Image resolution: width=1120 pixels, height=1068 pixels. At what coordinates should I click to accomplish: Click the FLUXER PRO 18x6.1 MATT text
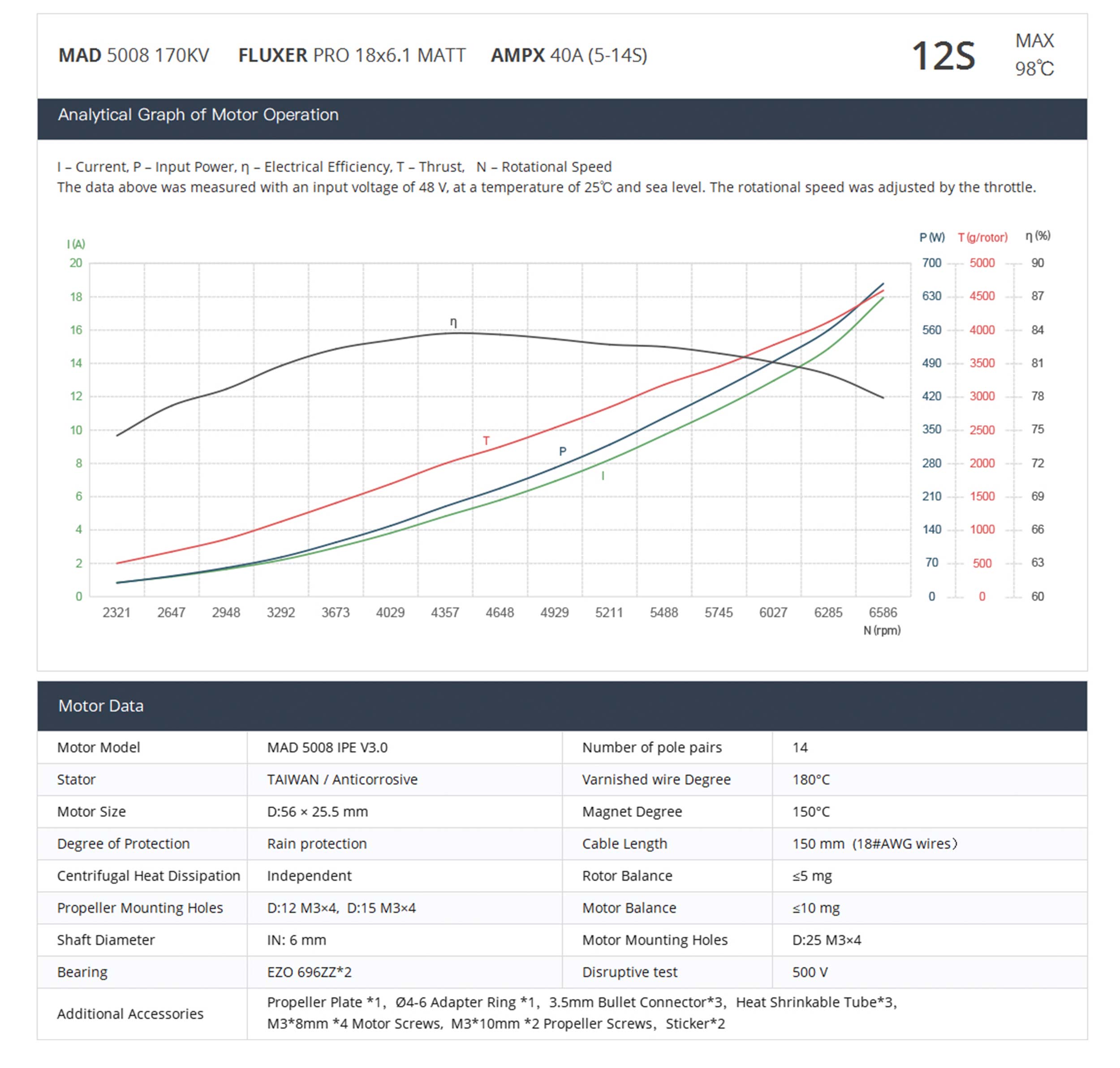coord(351,55)
